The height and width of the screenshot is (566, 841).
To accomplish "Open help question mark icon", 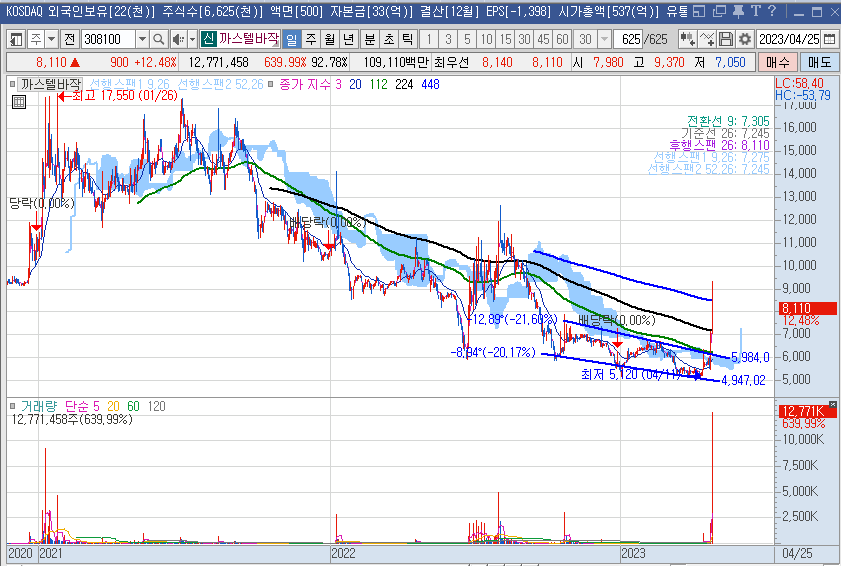I will (772, 11).
